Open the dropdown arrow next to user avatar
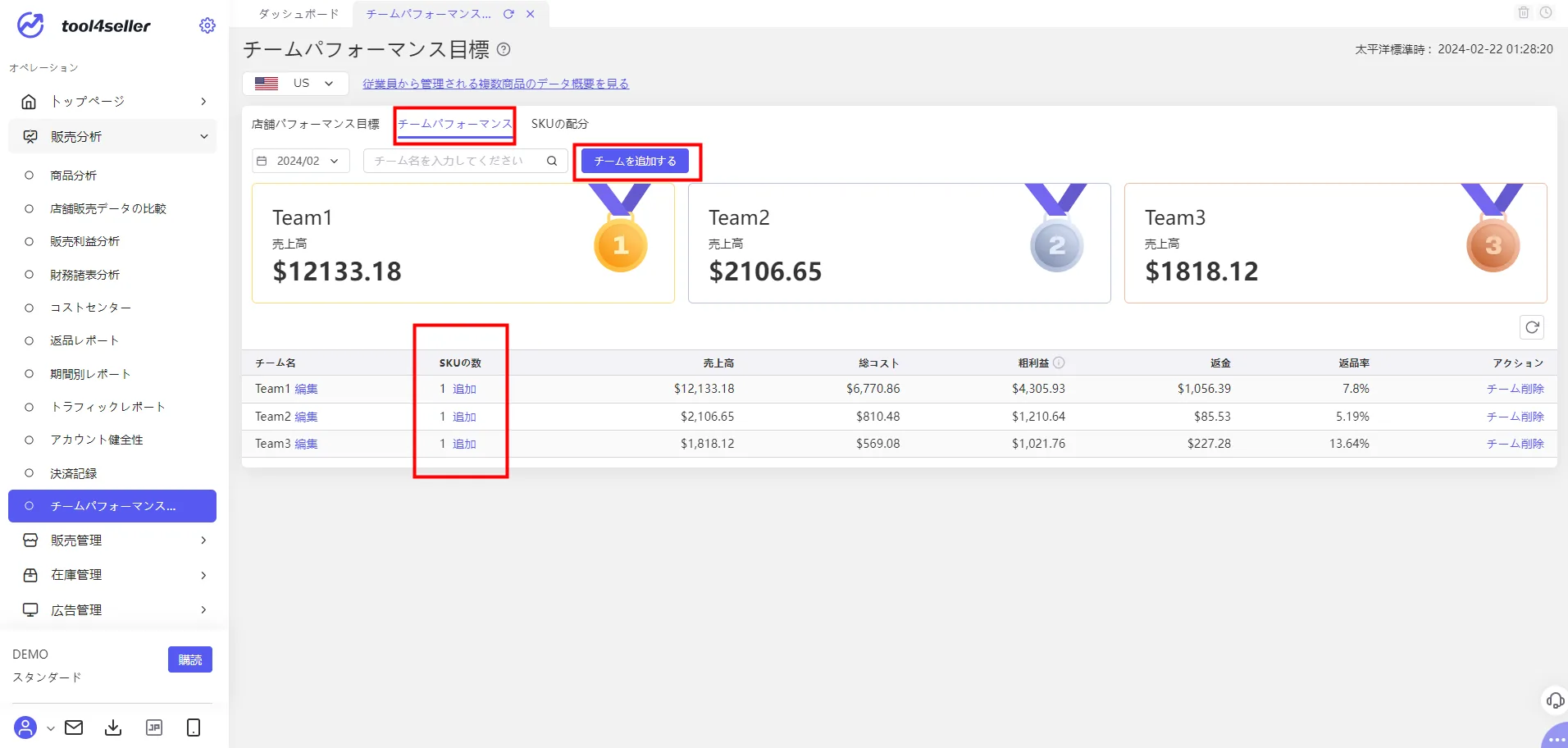1568x748 pixels. click(x=50, y=728)
